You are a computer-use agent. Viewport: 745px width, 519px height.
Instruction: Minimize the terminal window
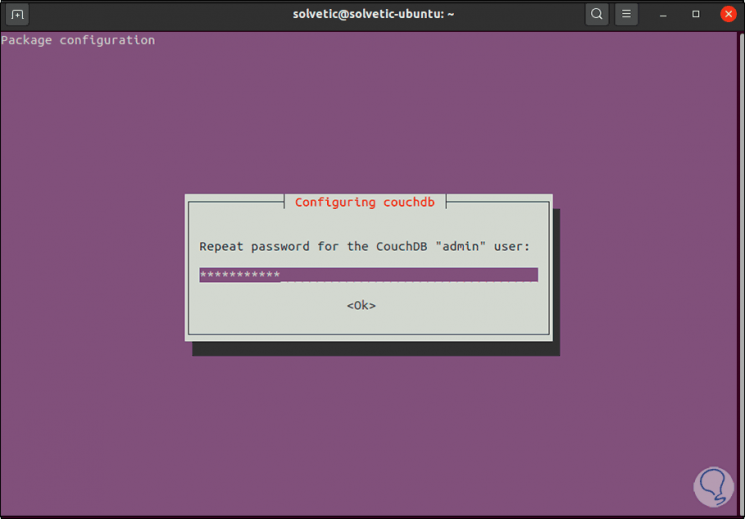coord(663,14)
